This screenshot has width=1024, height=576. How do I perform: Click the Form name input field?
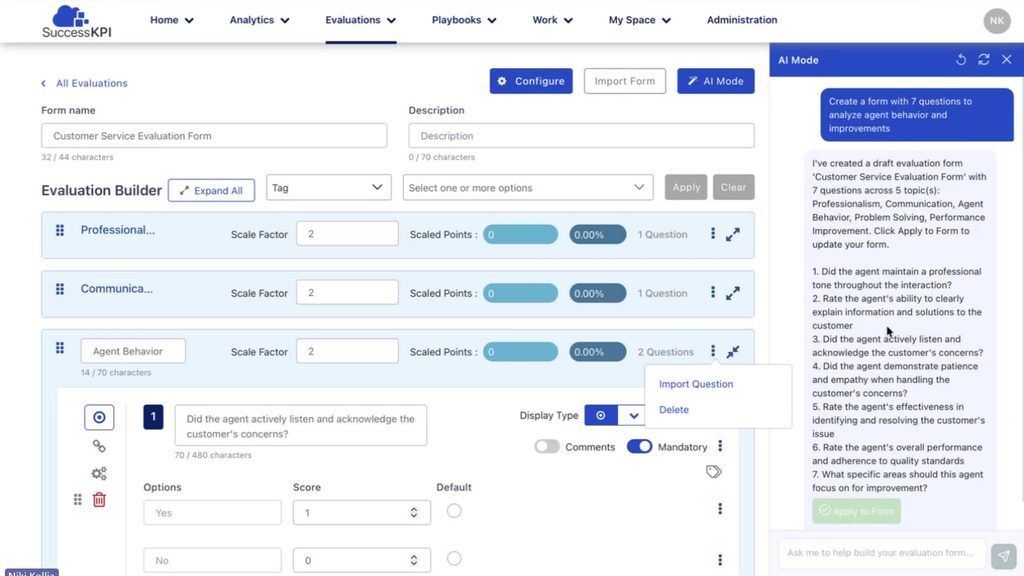[214, 136]
